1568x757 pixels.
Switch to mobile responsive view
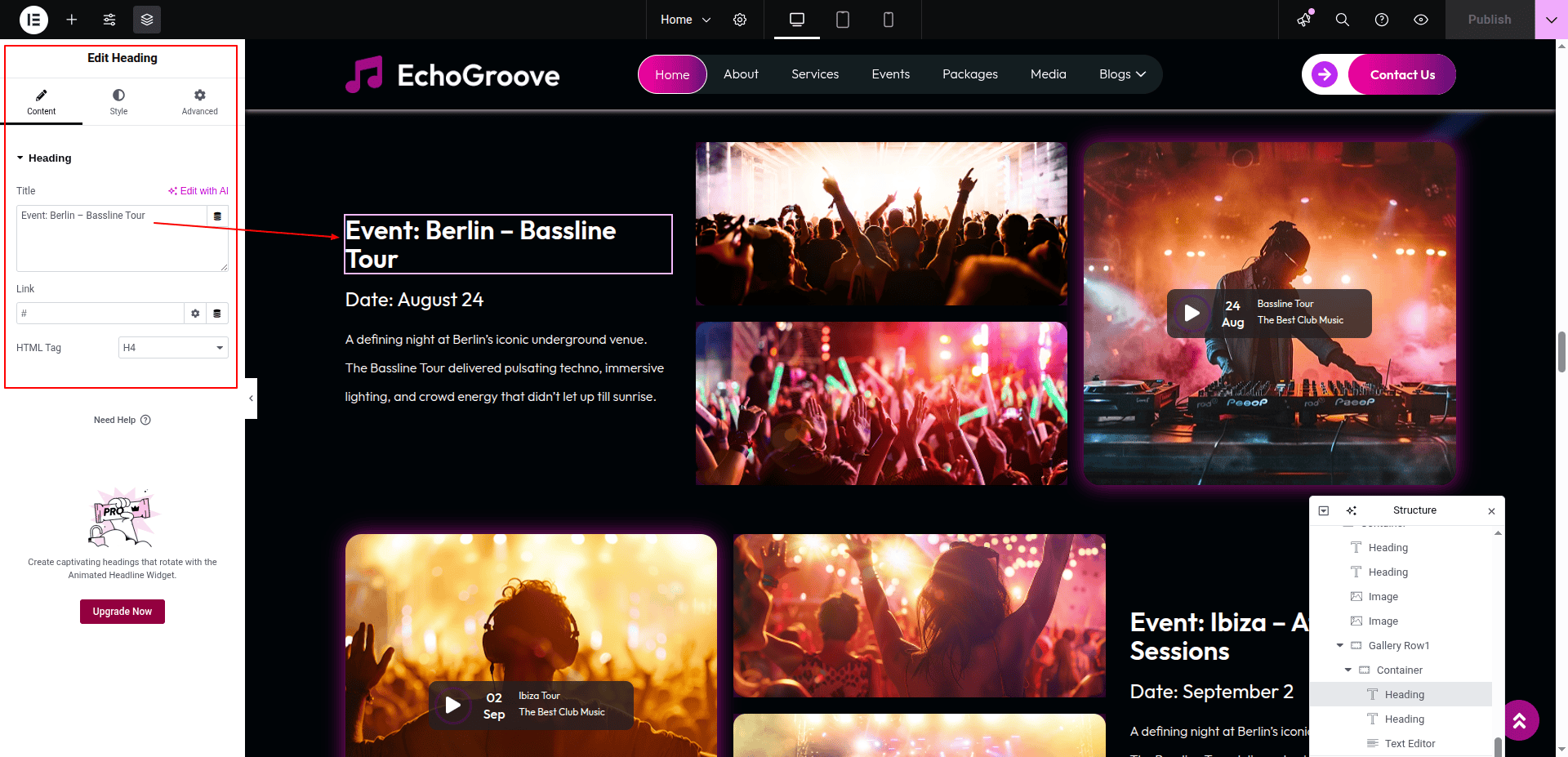pos(889,20)
